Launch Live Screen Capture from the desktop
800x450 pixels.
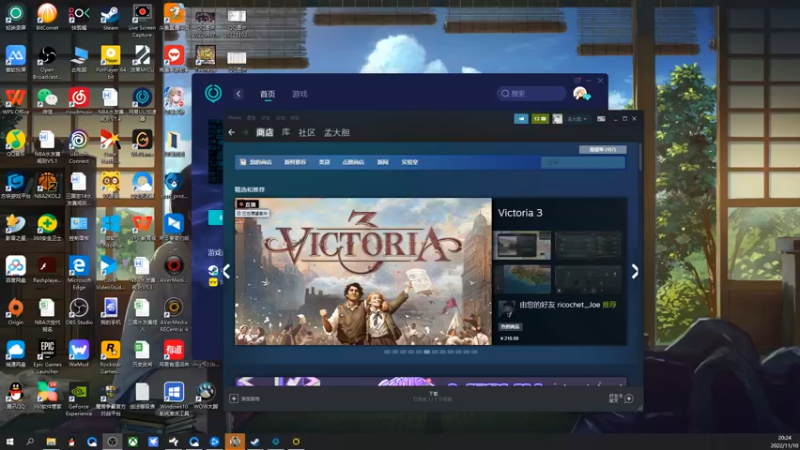tap(142, 19)
